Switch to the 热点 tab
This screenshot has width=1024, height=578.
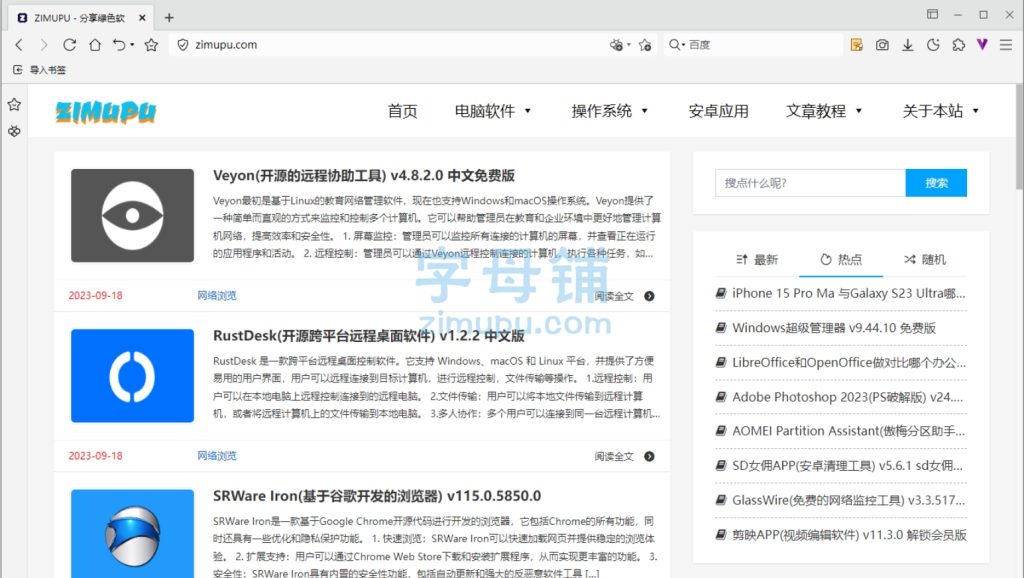841,259
